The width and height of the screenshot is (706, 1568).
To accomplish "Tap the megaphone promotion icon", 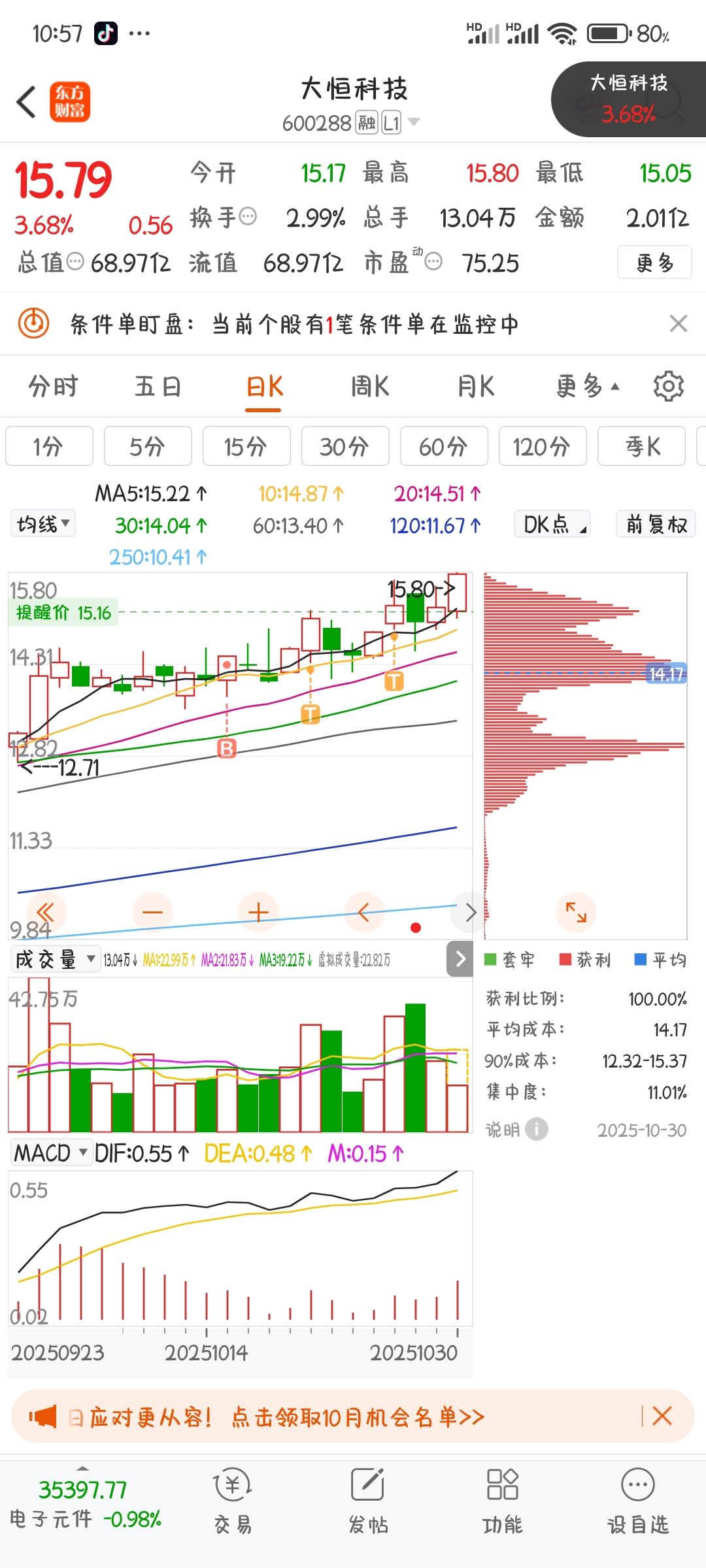I will pos(43,1416).
